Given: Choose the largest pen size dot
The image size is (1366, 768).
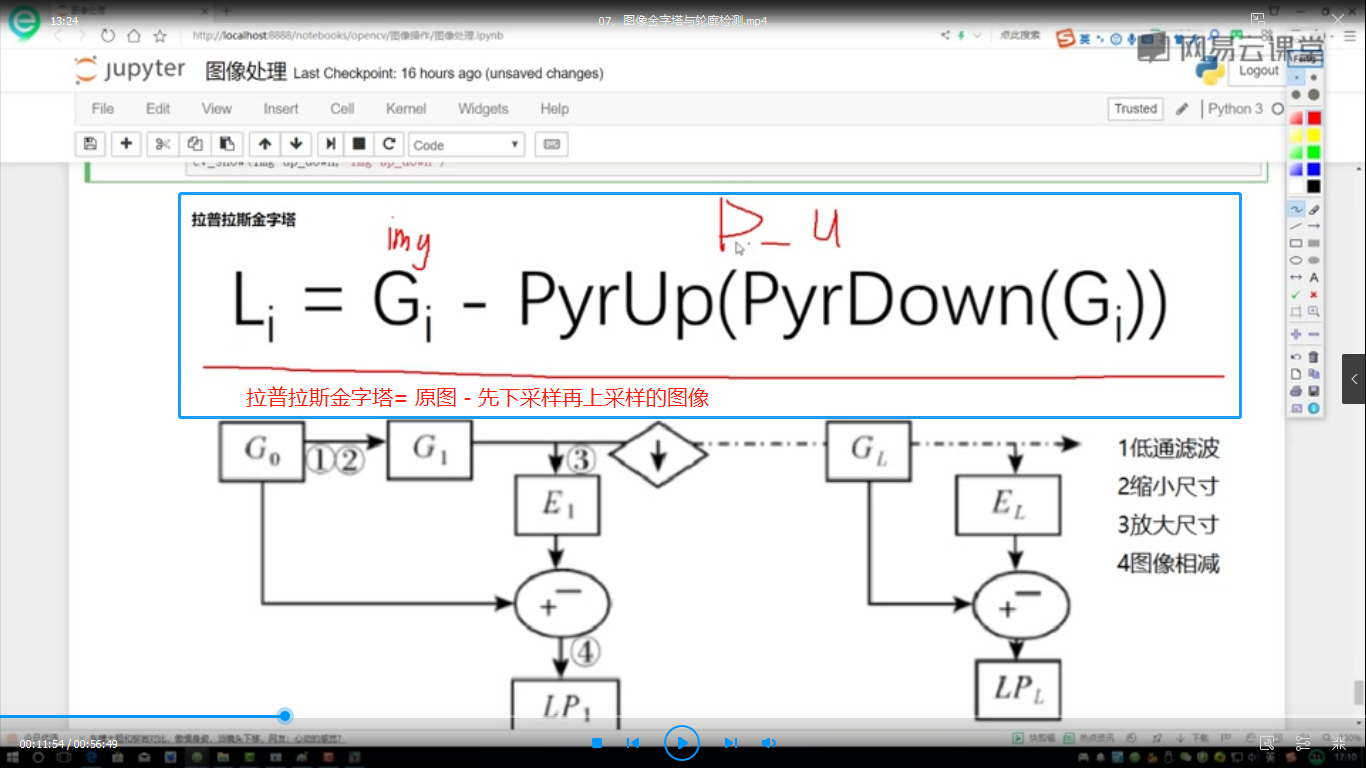Looking at the screenshot, I should (x=1314, y=94).
